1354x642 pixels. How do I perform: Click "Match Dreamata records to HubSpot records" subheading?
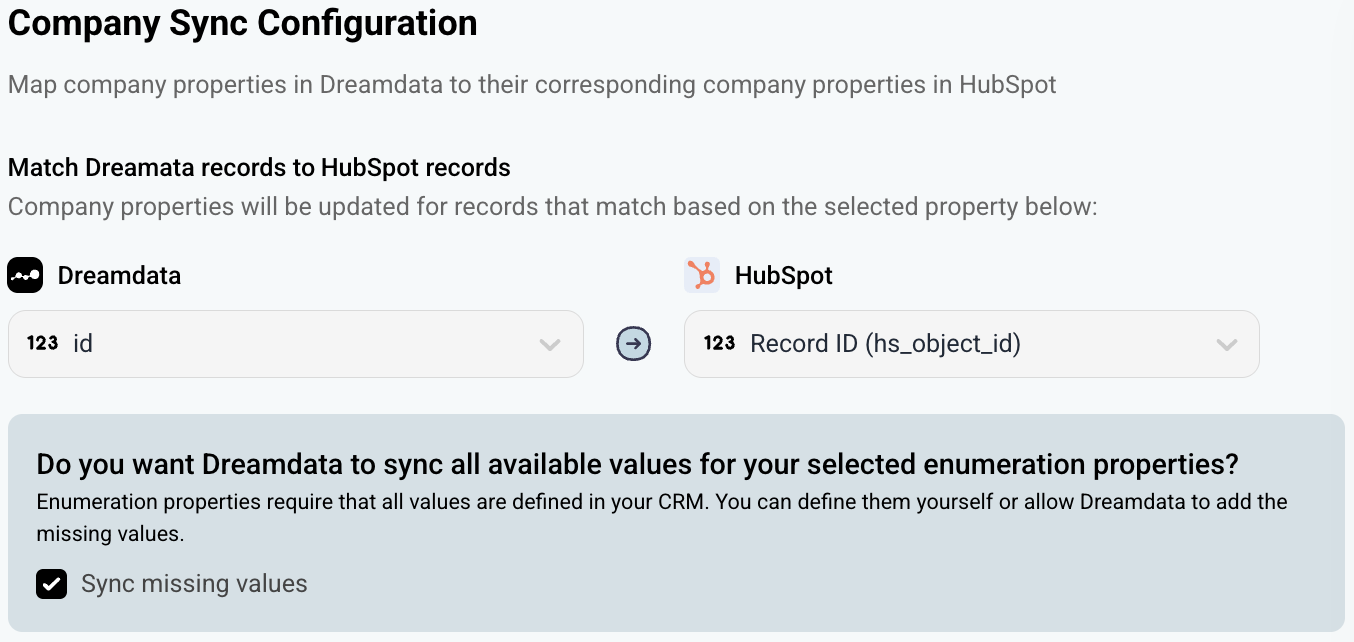(259, 167)
